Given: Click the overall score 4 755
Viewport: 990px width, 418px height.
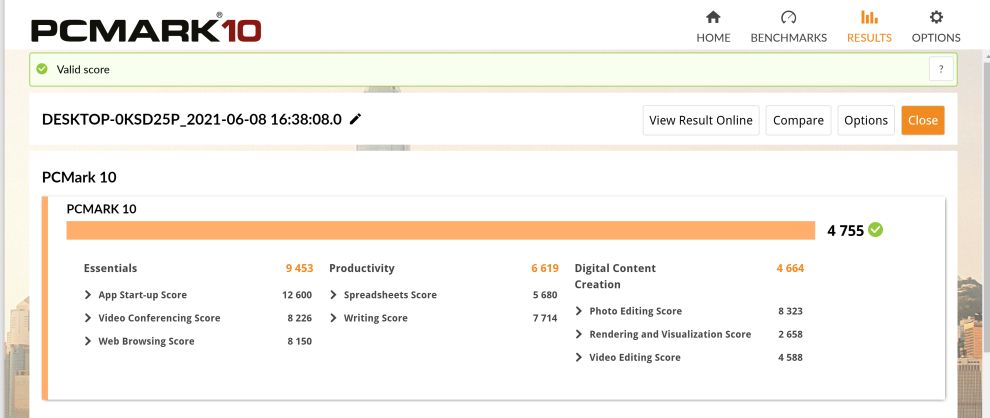Looking at the screenshot, I should tap(845, 230).
